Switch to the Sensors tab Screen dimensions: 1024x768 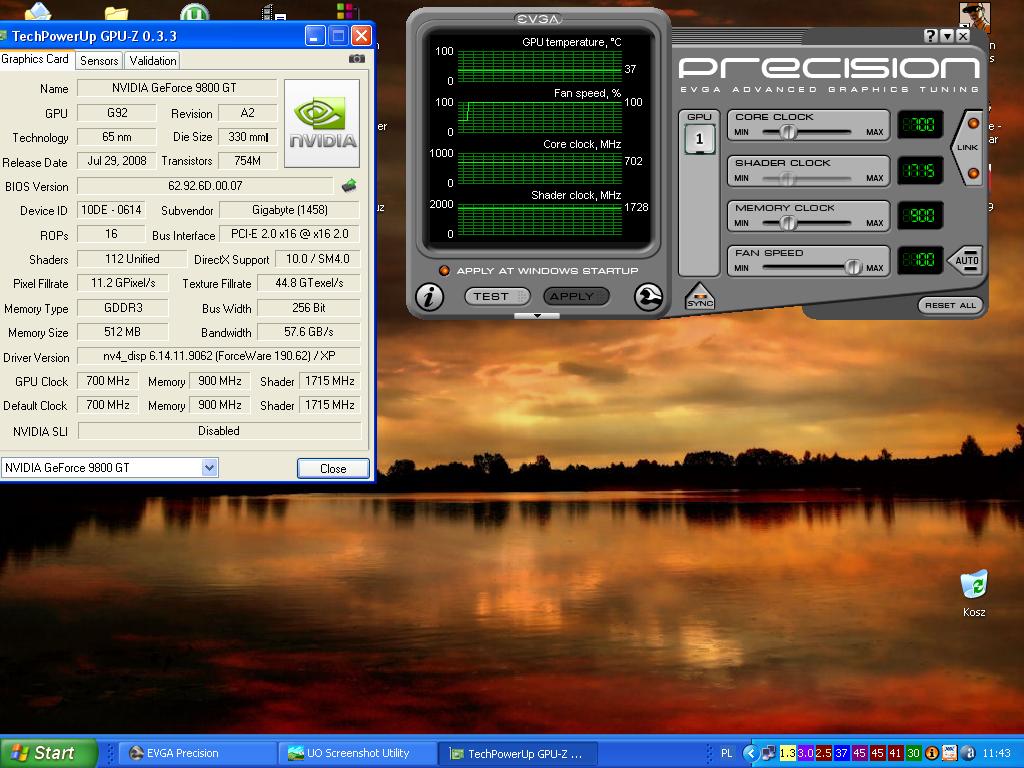pyautogui.click(x=99, y=61)
